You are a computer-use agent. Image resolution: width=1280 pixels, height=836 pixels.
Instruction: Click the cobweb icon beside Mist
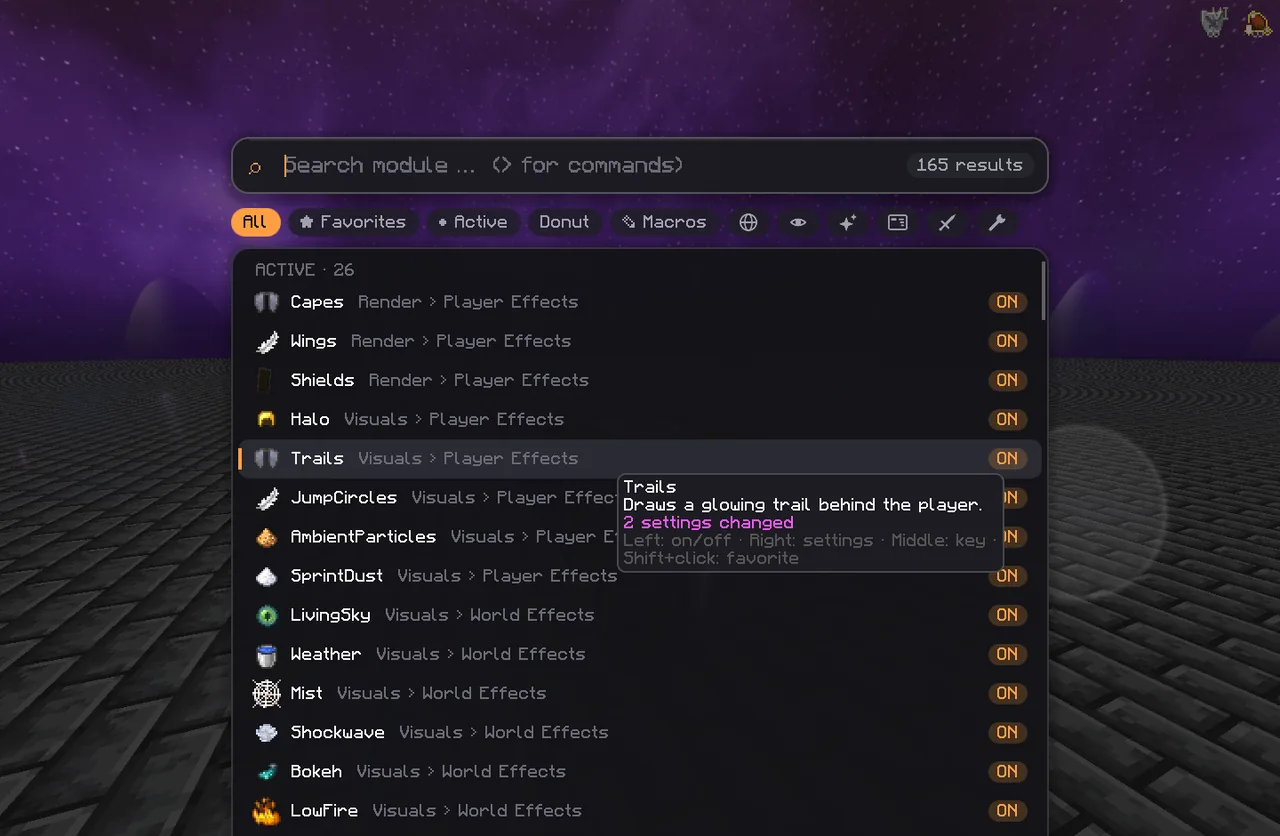pyautogui.click(x=266, y=693)
